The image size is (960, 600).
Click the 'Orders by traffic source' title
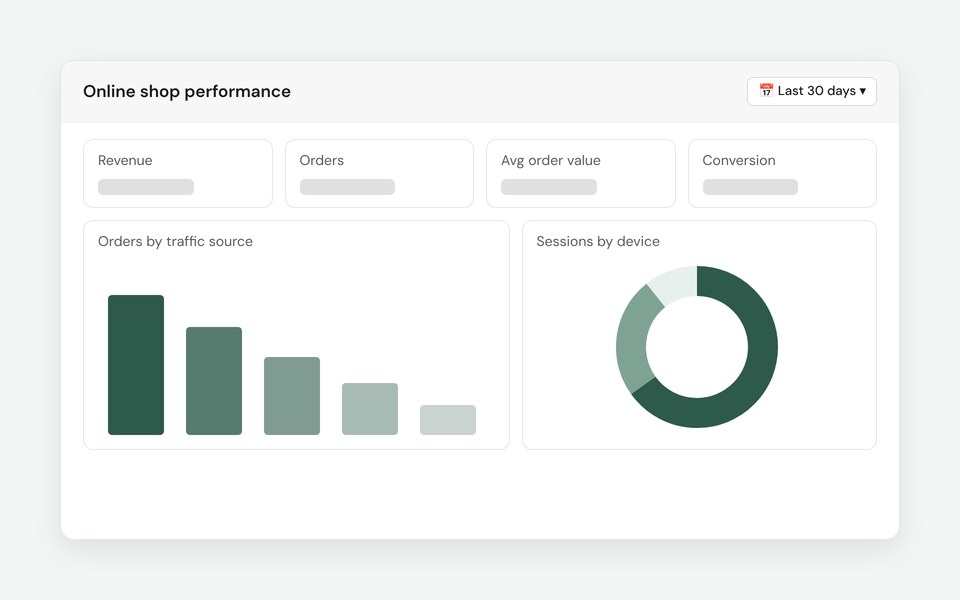coord(175,241)
